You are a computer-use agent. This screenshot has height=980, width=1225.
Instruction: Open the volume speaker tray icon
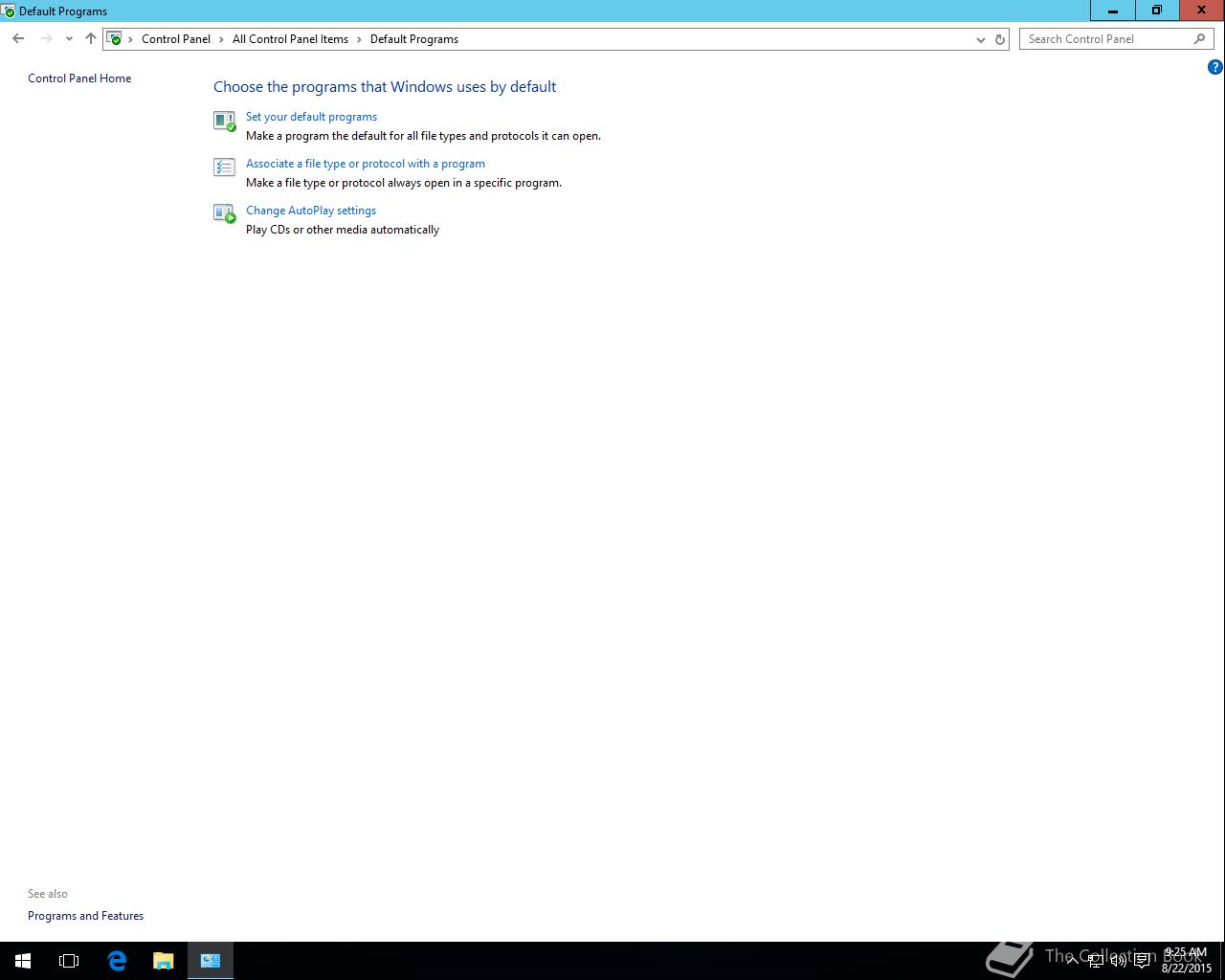pos(1118,961)
